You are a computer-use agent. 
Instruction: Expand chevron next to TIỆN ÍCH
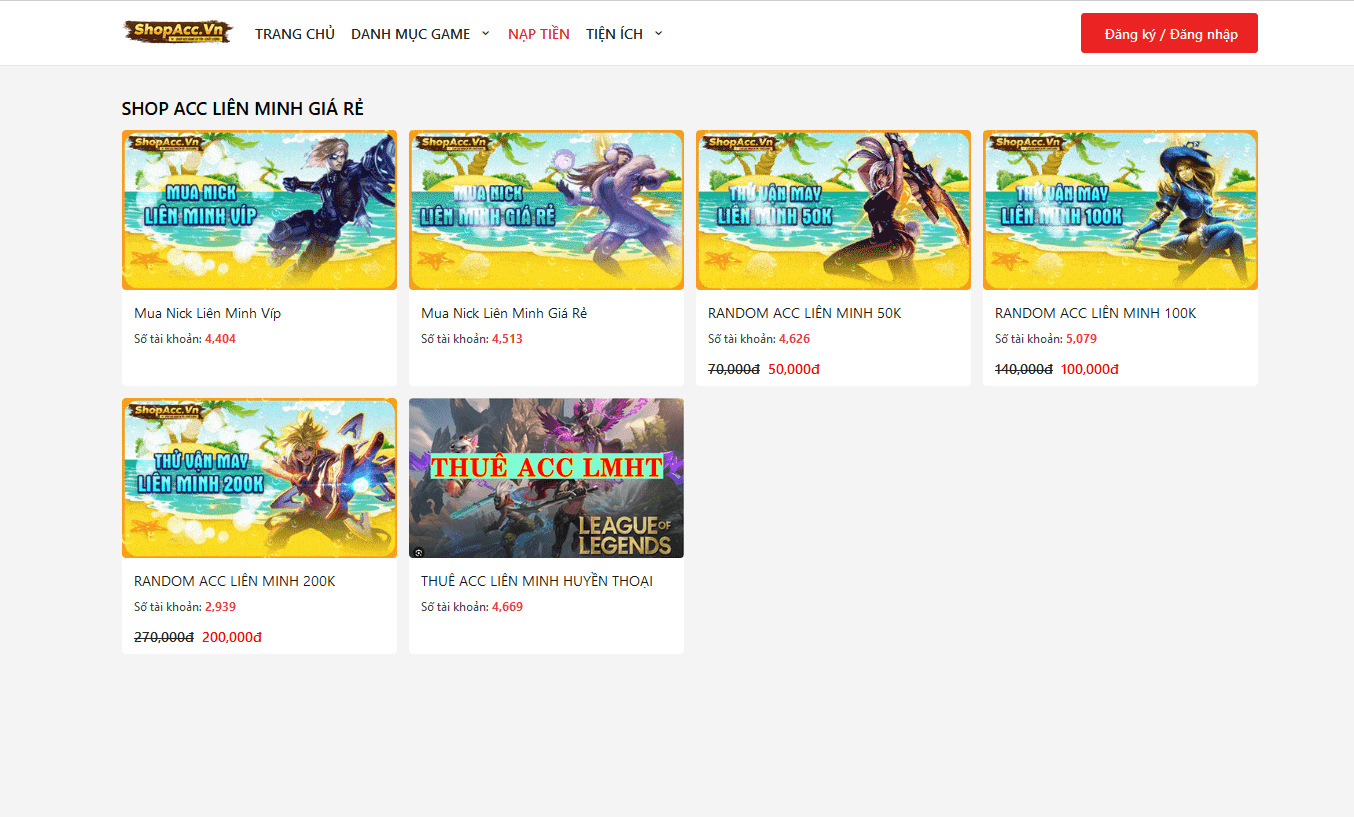[659, 33]
